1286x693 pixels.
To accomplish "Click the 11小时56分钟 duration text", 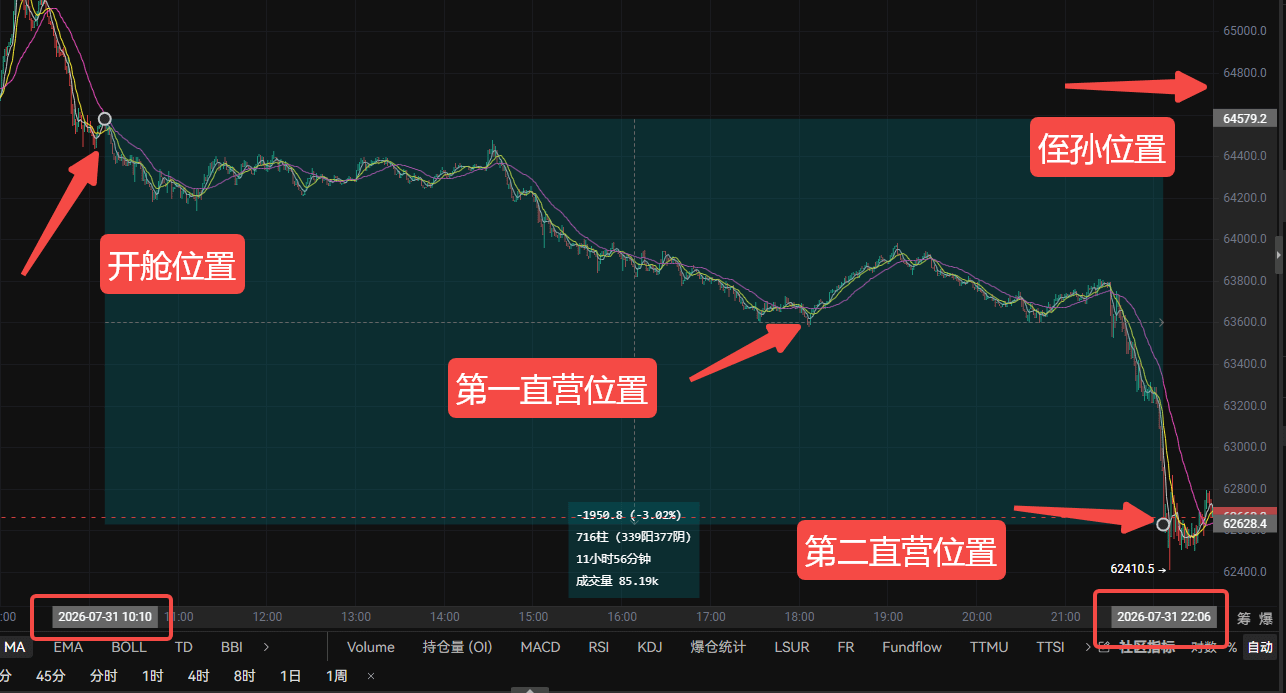I will pyautogui.click(x=613, y=559).
